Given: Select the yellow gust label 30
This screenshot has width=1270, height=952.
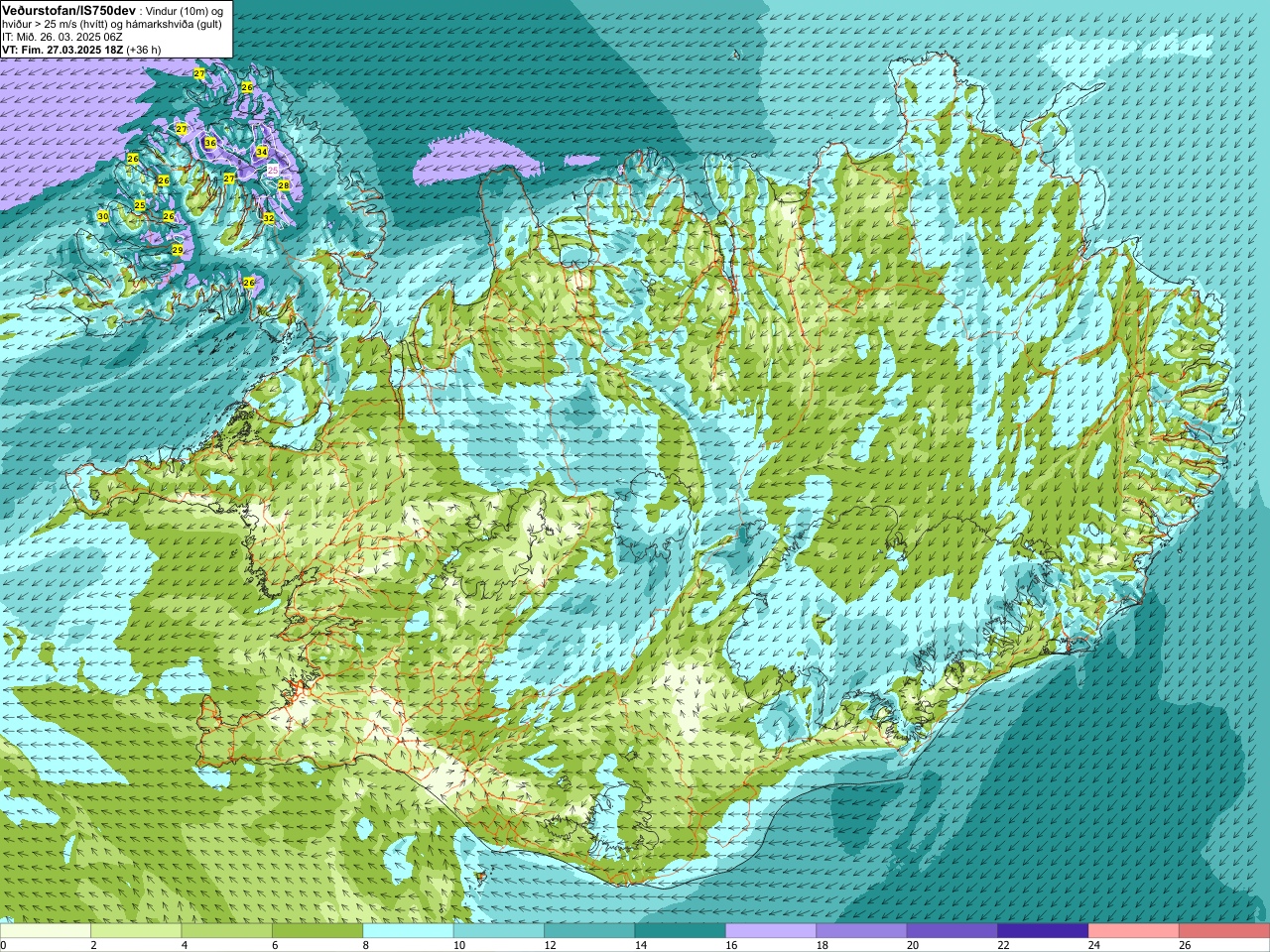Looking at the screenshot, I should [x=103, y=216].
